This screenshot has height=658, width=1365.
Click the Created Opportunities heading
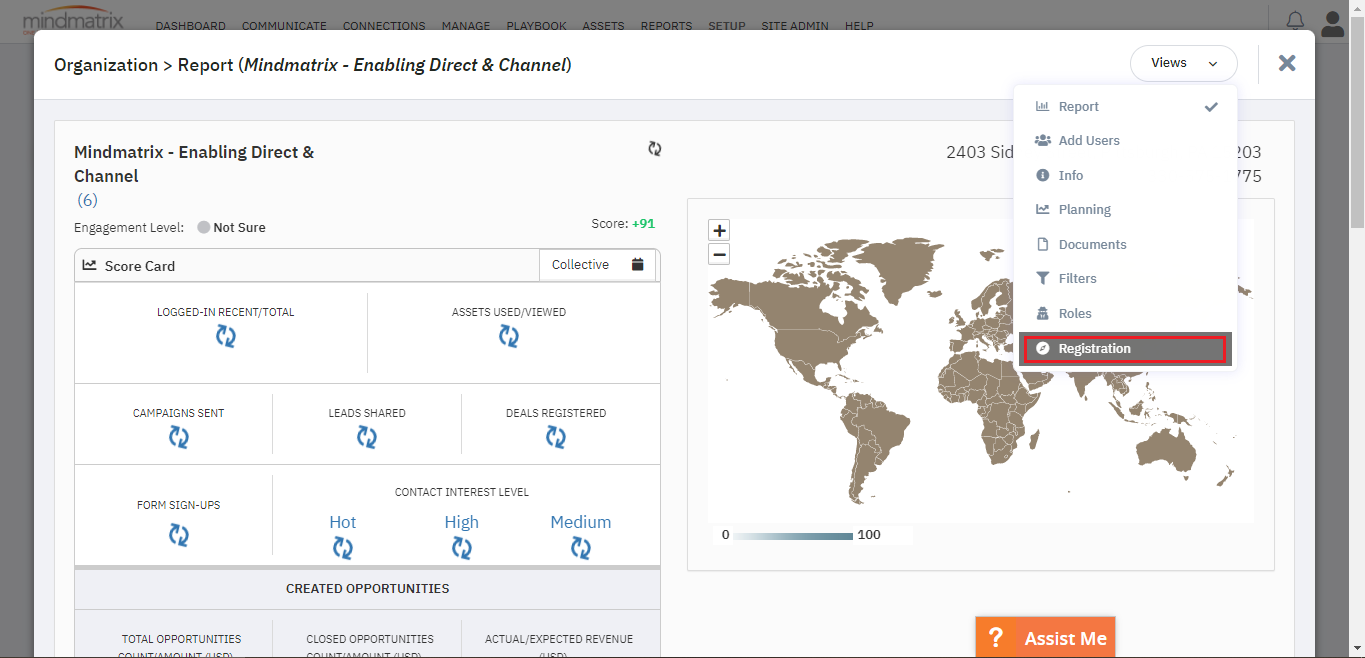(367, 589)
